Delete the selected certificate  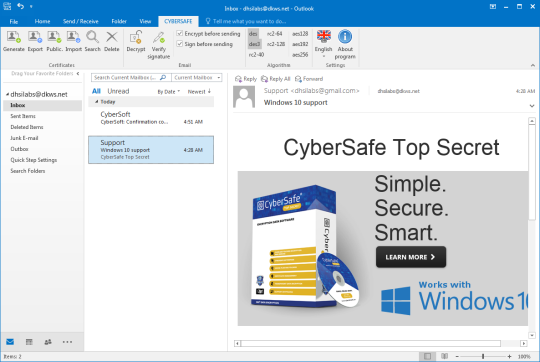click(112, 41)
